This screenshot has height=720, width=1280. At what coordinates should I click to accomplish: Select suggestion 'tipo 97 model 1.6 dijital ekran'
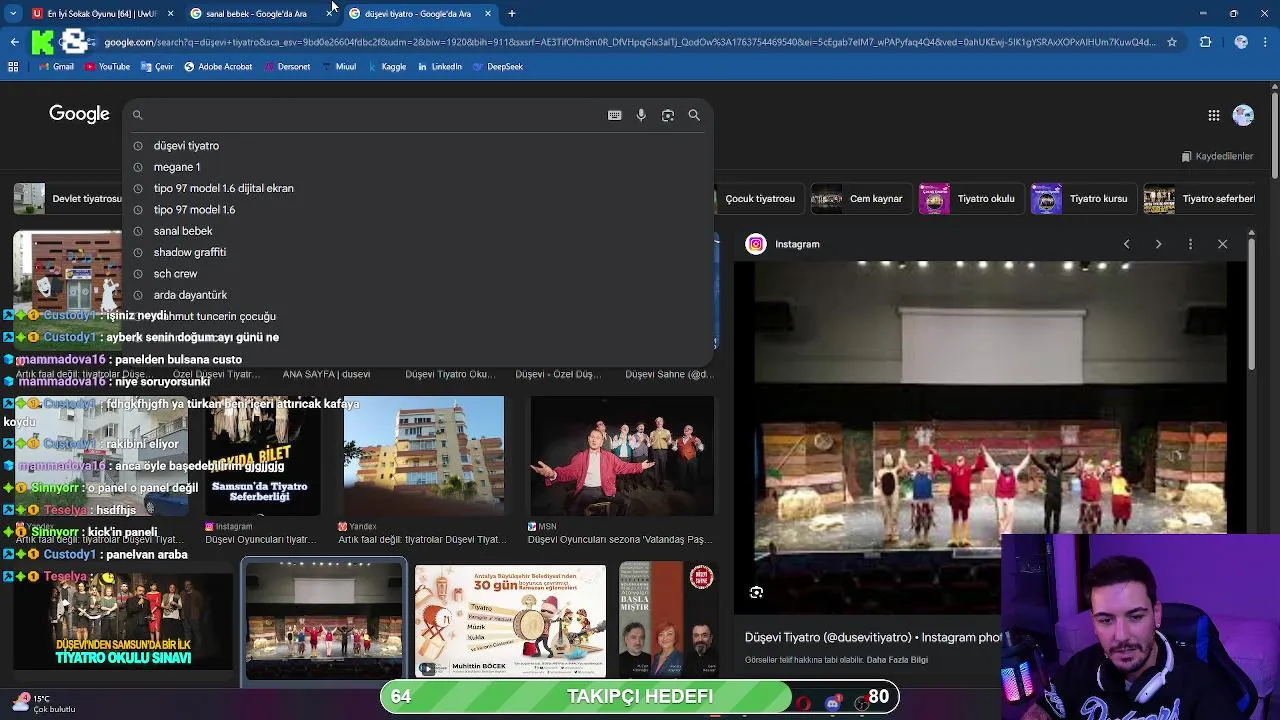pyautogui.click(x=418, y=188)
